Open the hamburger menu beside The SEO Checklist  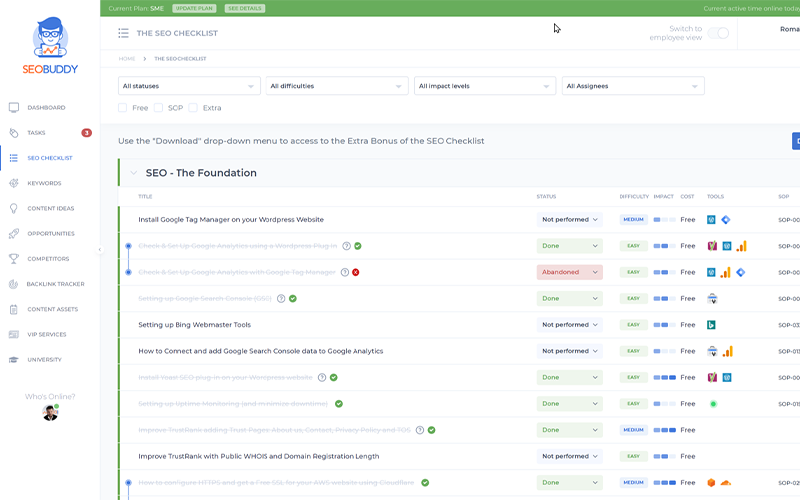point(123,33)
